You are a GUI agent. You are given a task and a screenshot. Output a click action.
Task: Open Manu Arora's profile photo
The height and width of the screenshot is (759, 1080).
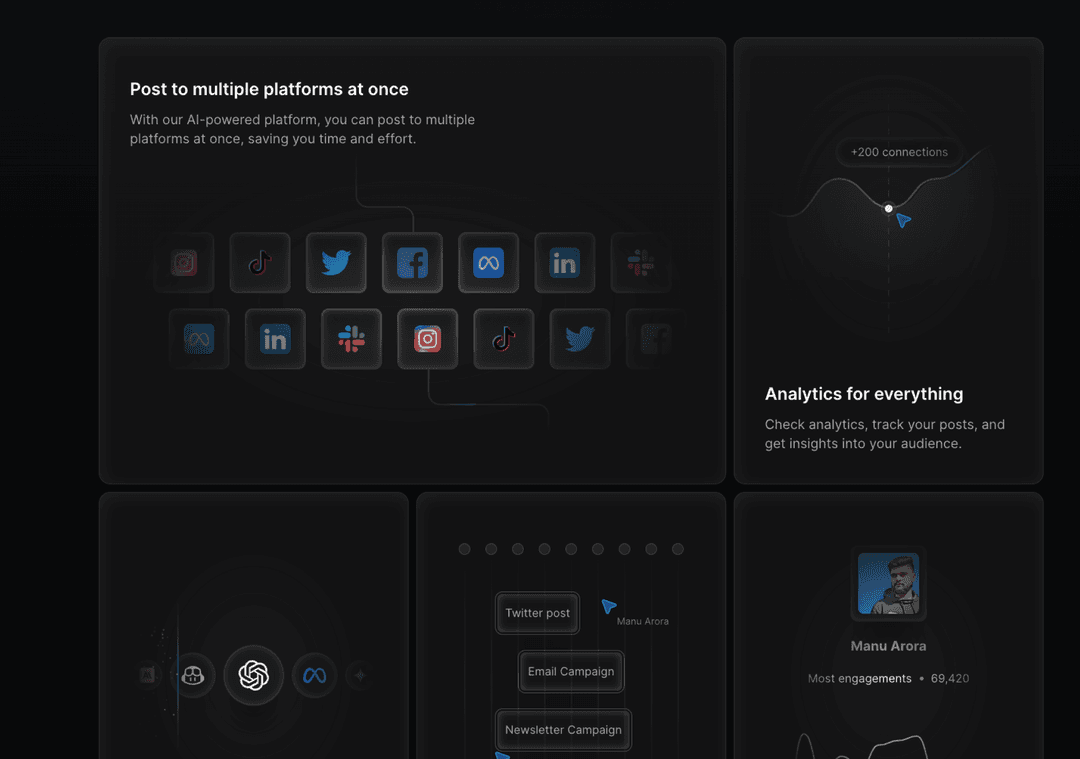click(889, 583)
